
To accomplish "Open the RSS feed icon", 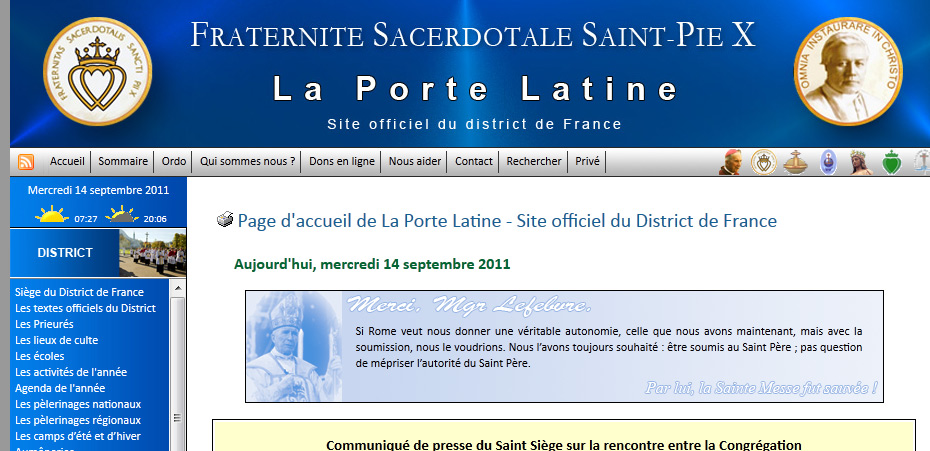I will [26, 162].
